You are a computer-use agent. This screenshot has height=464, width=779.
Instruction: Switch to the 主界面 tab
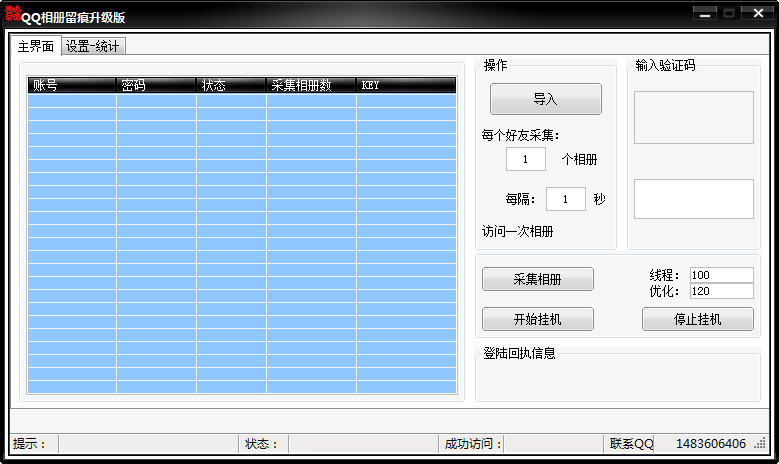coord(36,46)
